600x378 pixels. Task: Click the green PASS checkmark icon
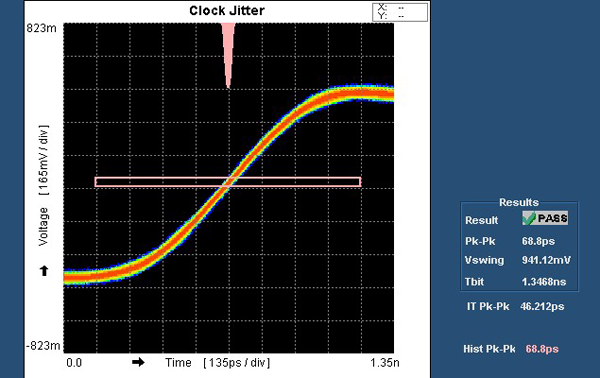[x=529, y=218]
